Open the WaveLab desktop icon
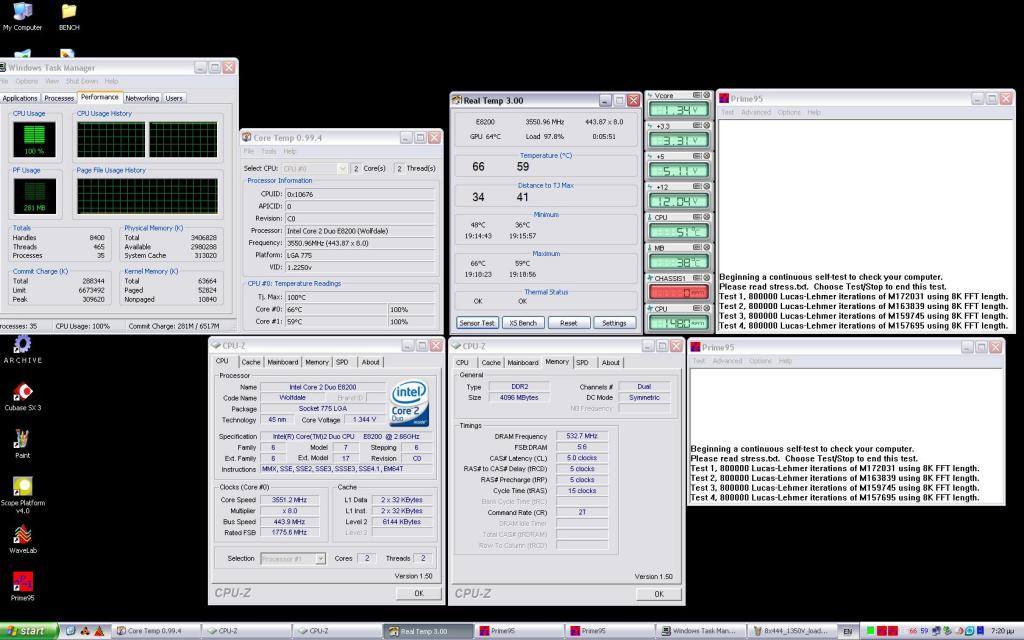This screenshot has width=1024, height=640. coord(22,539)
